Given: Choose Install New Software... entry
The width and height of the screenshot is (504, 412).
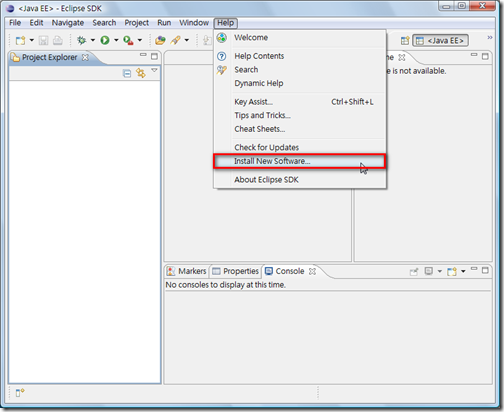Looking at the screenshot, I should 300,161.
